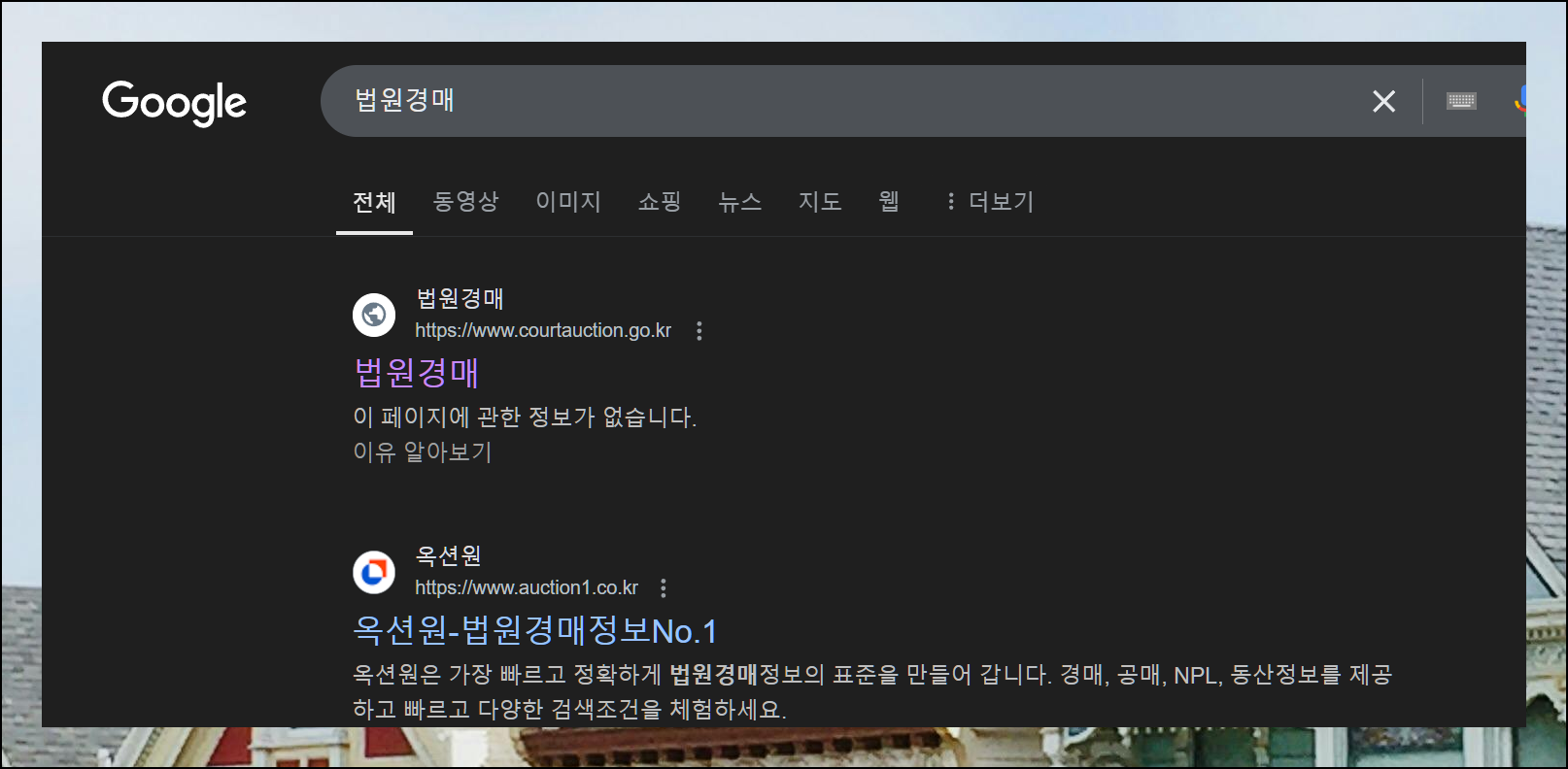Open the 쇼핑 tab
The image size is (1568, 769).
tap(660, 201)
